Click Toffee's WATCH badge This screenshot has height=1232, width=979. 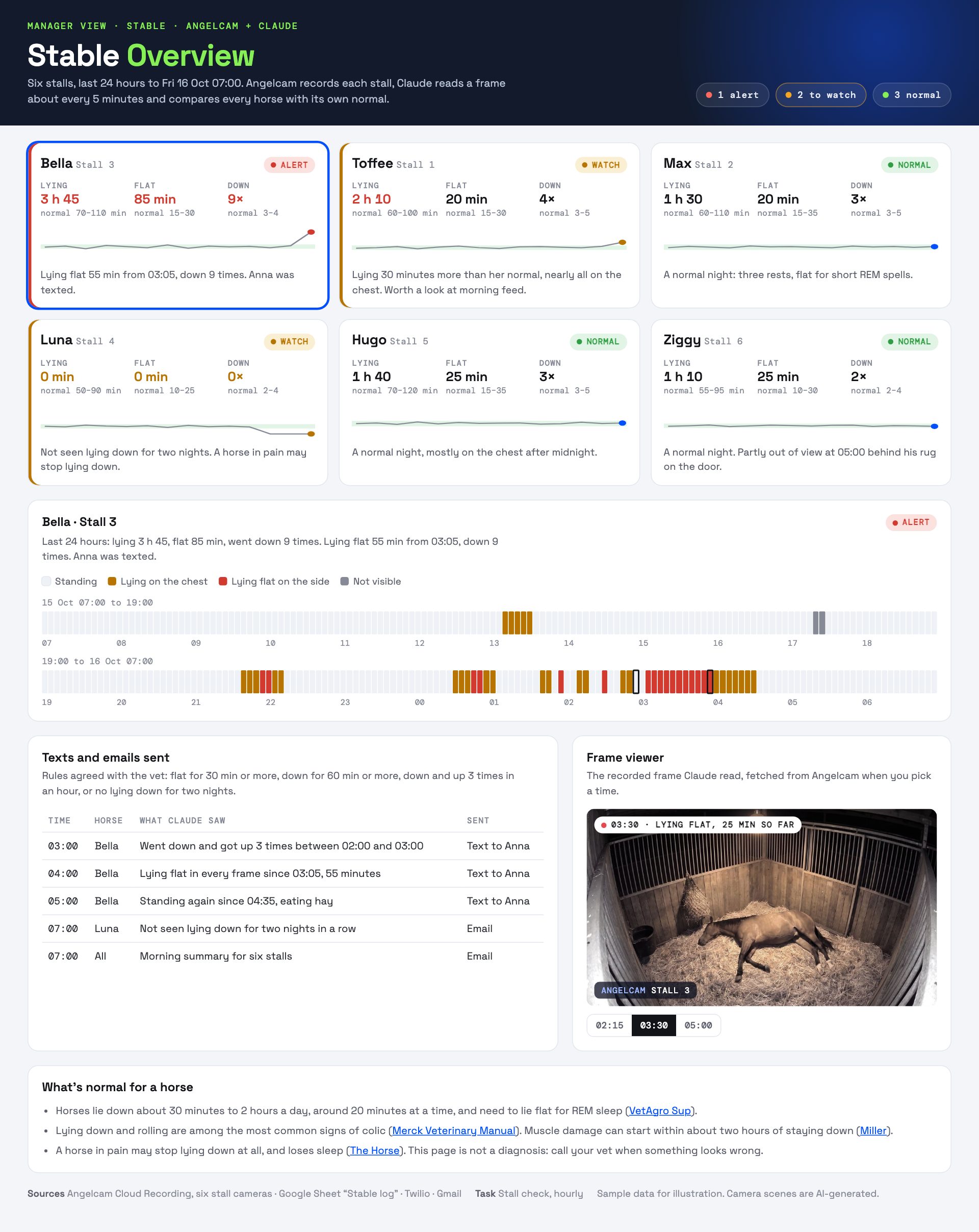(601, 165)
